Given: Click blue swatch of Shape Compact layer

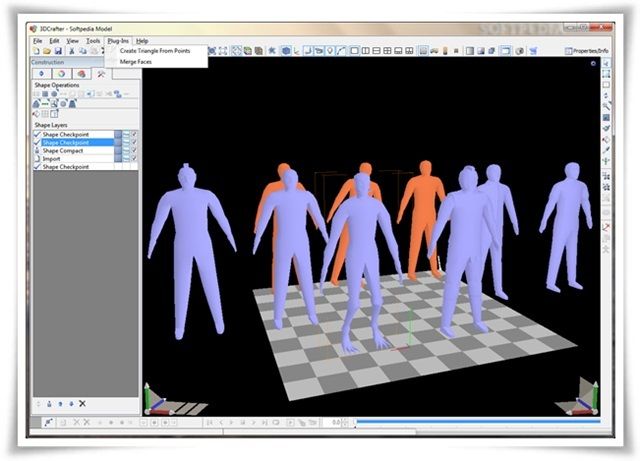Looking at the screenshot, I should tap(118, 151).
